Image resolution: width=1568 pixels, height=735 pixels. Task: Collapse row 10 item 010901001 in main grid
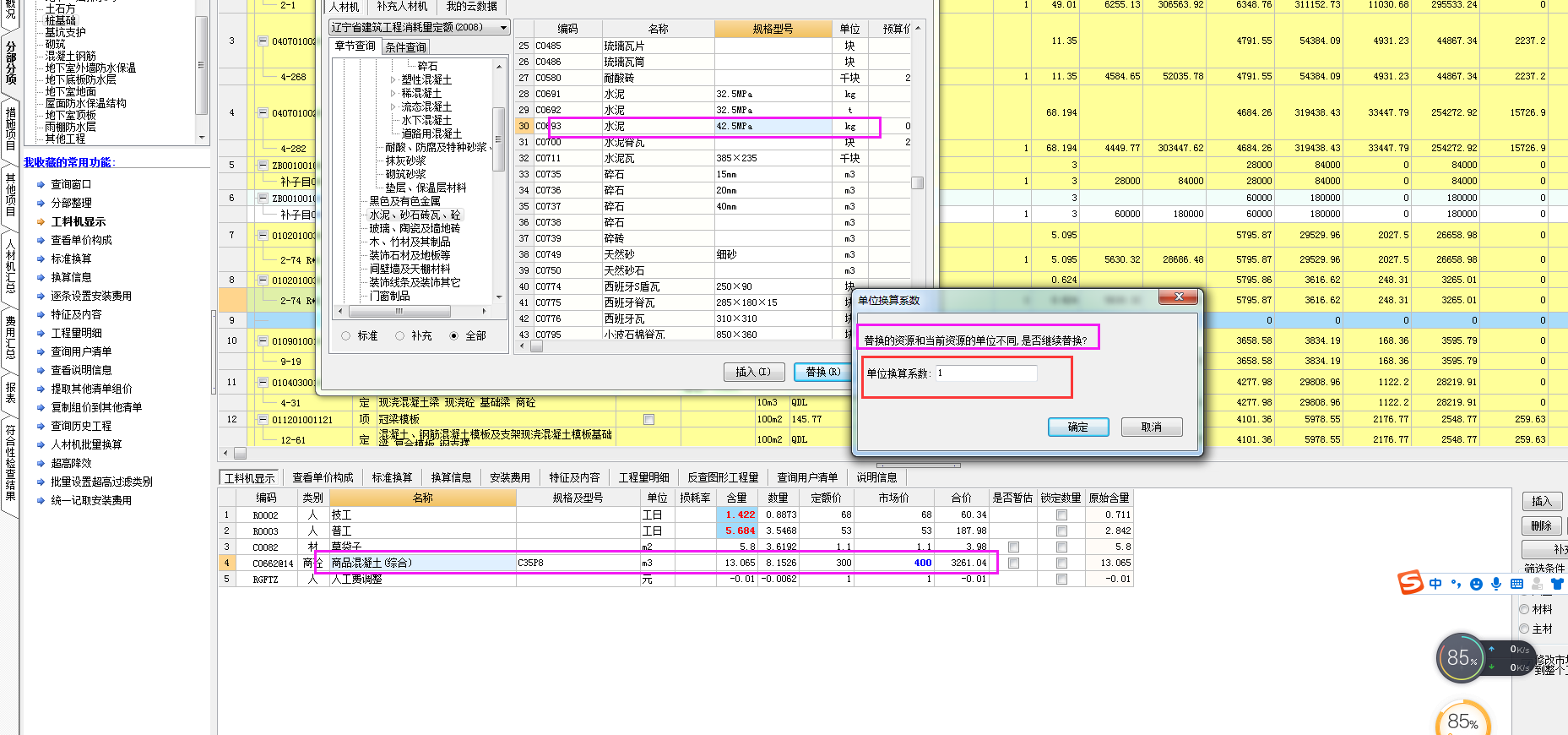263,341
